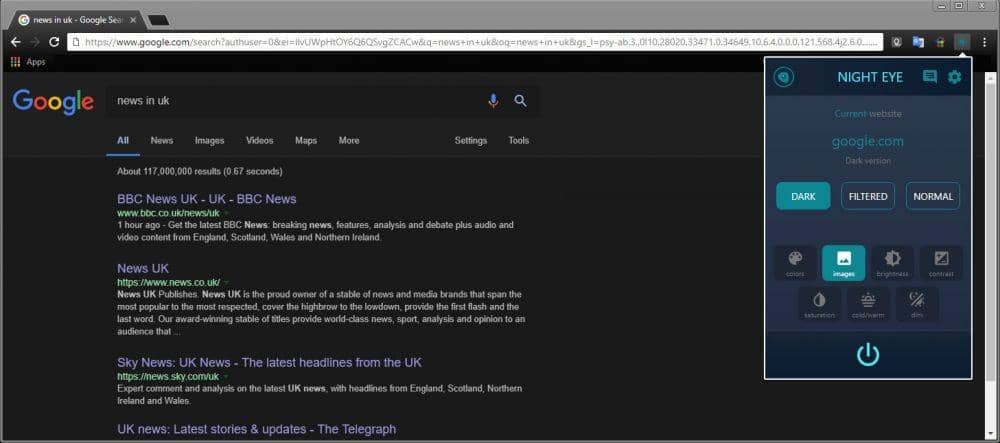Toggle Night Eye power button

pos(868,354)
